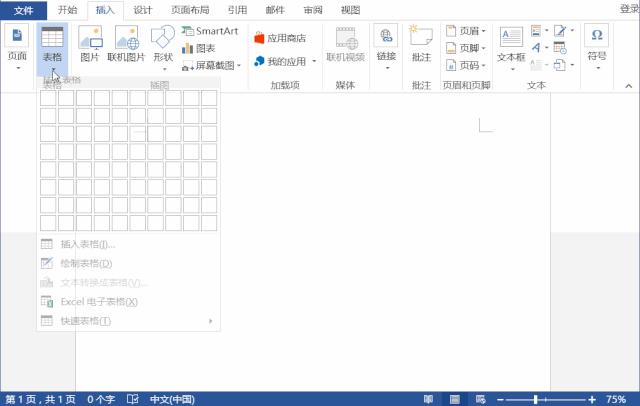Viewport: 640px width, 406px height.
Task: Switch to the 审阅 Review tab
Action: 313,10
